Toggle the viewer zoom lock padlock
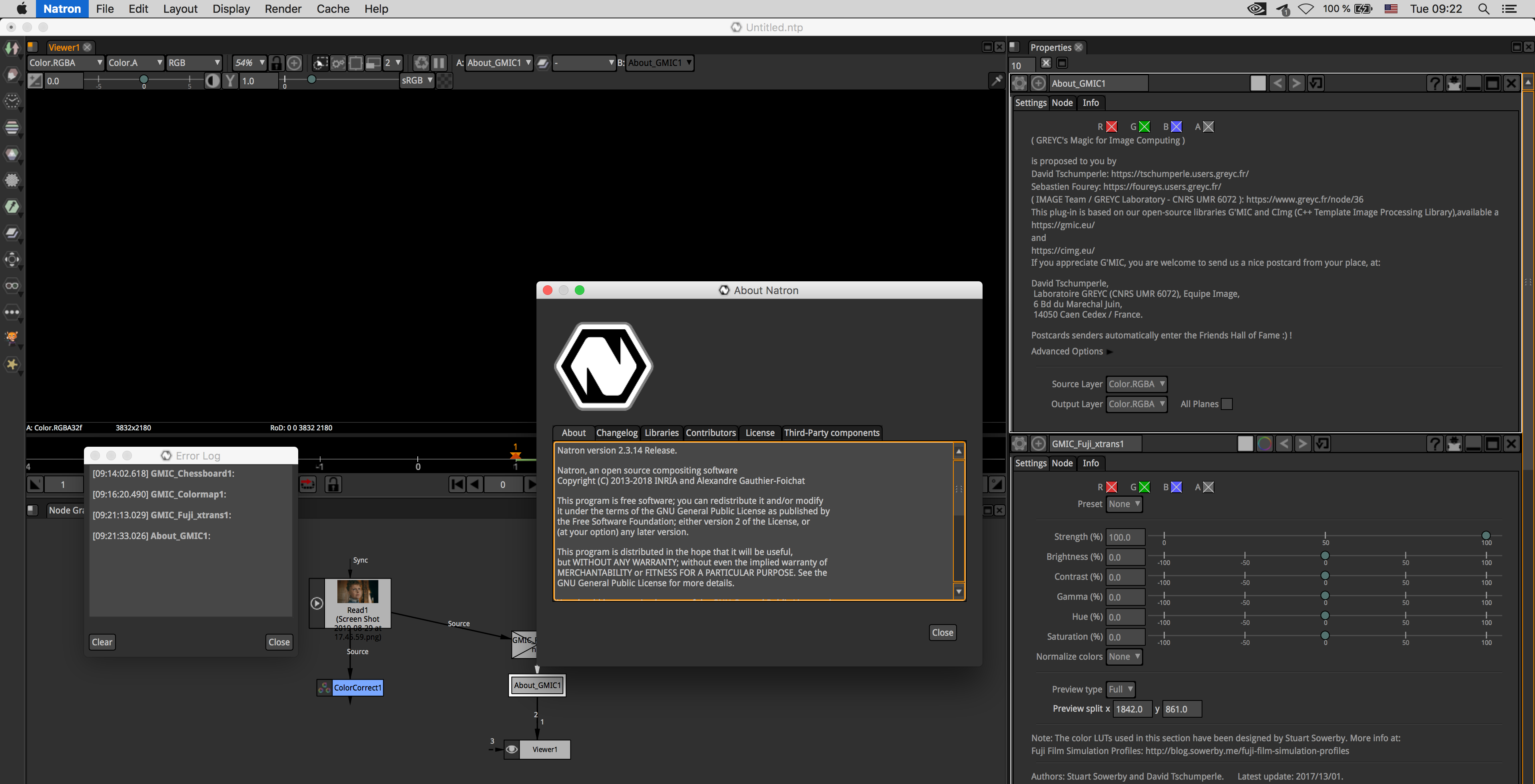 (x=276, y=63)
